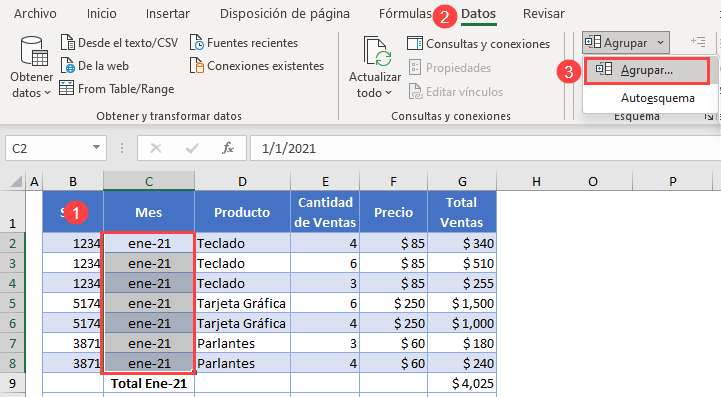Click the $ 340 cell
This screenshot has width=721, height=397.
coord(462,243)
